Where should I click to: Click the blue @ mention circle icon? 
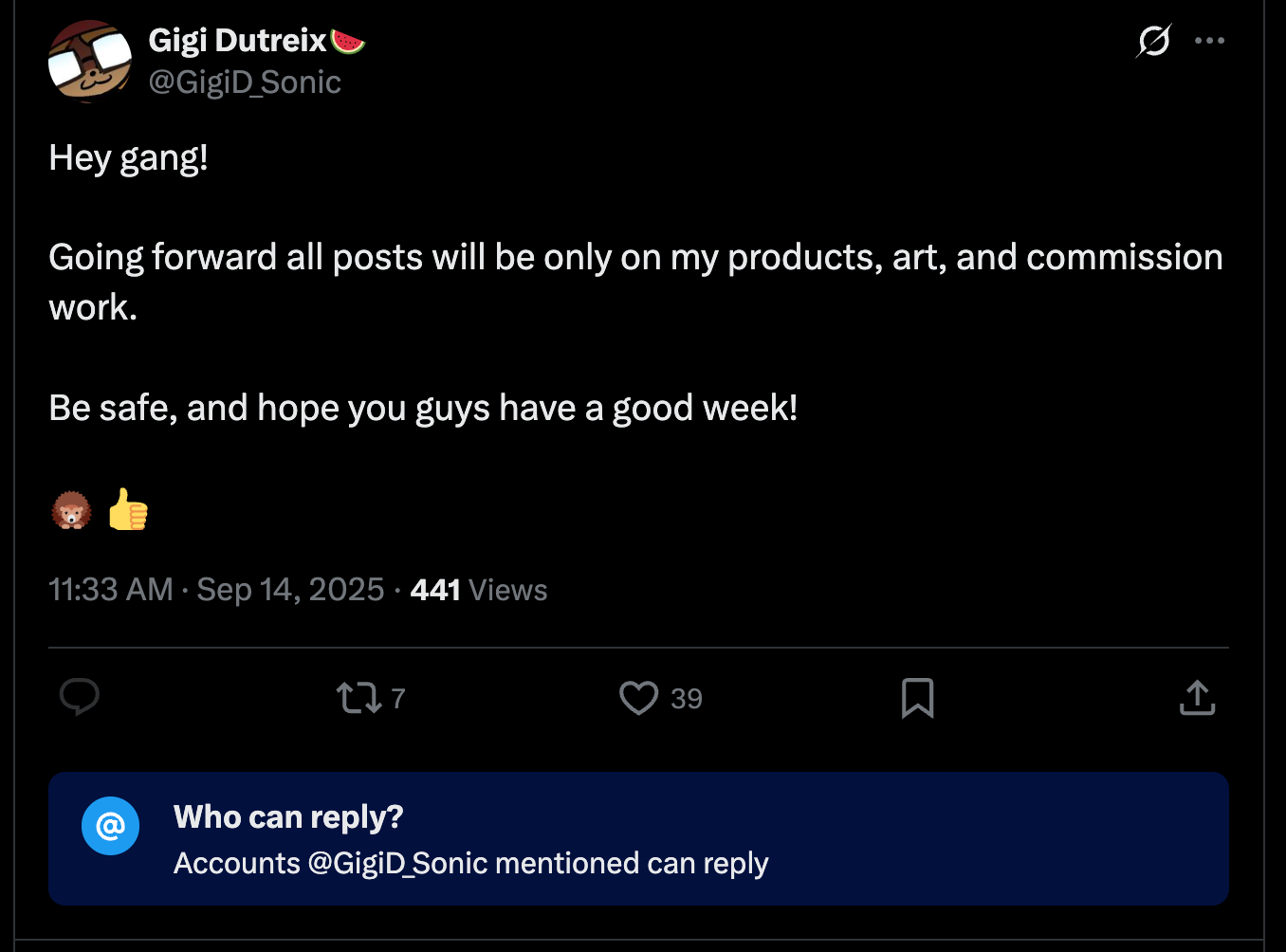110,826
